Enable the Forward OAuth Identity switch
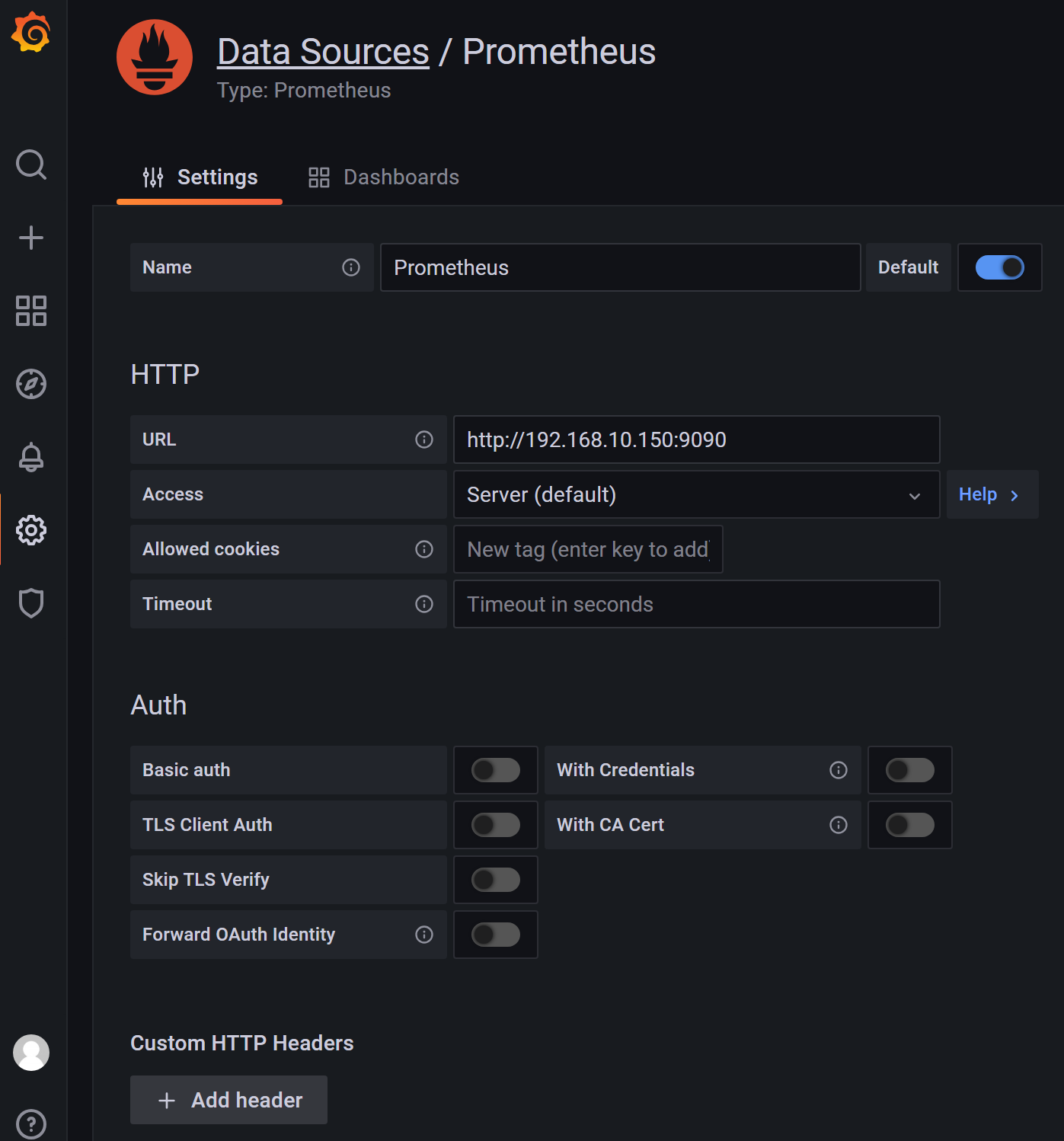The image size is (1064, 1141). 496,935
